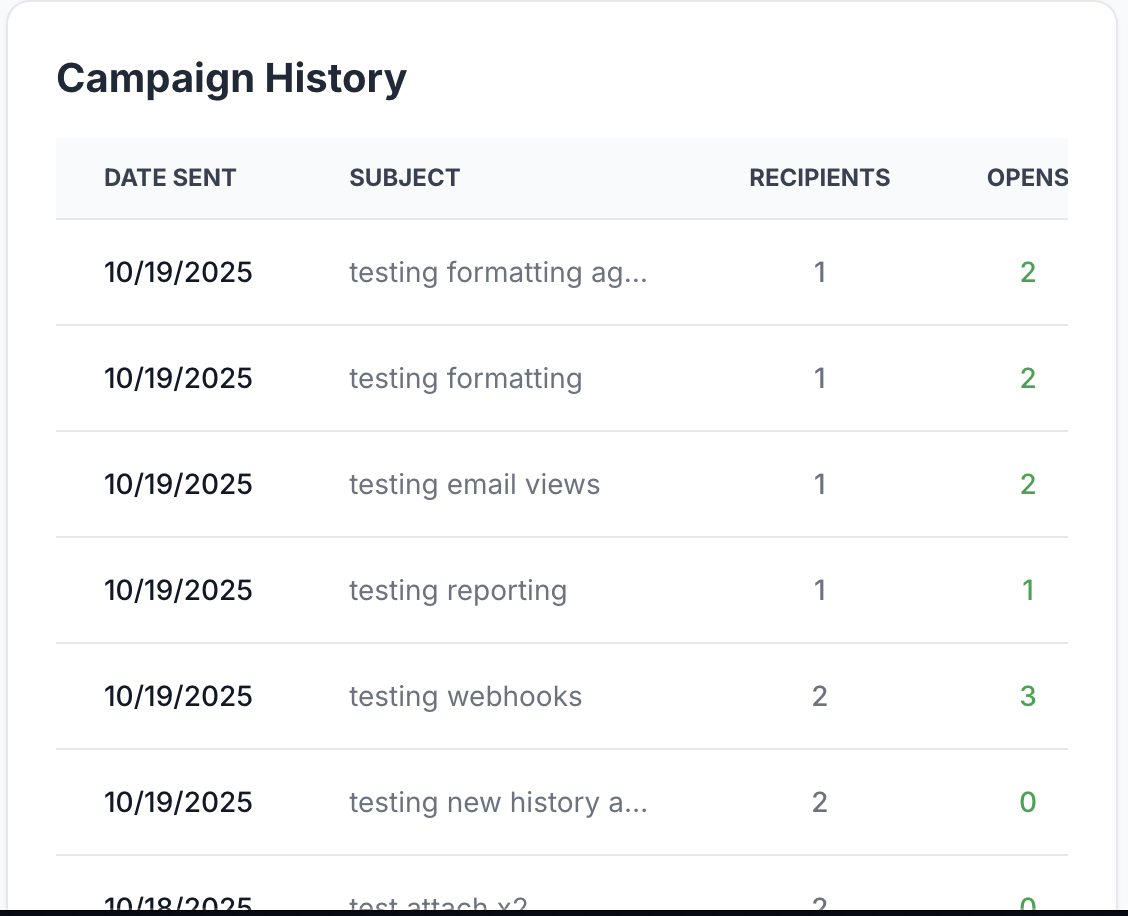Open the 'testing webhooks' campaign subject
This screenshot has height=916, width=1128.
pos(465,697)
